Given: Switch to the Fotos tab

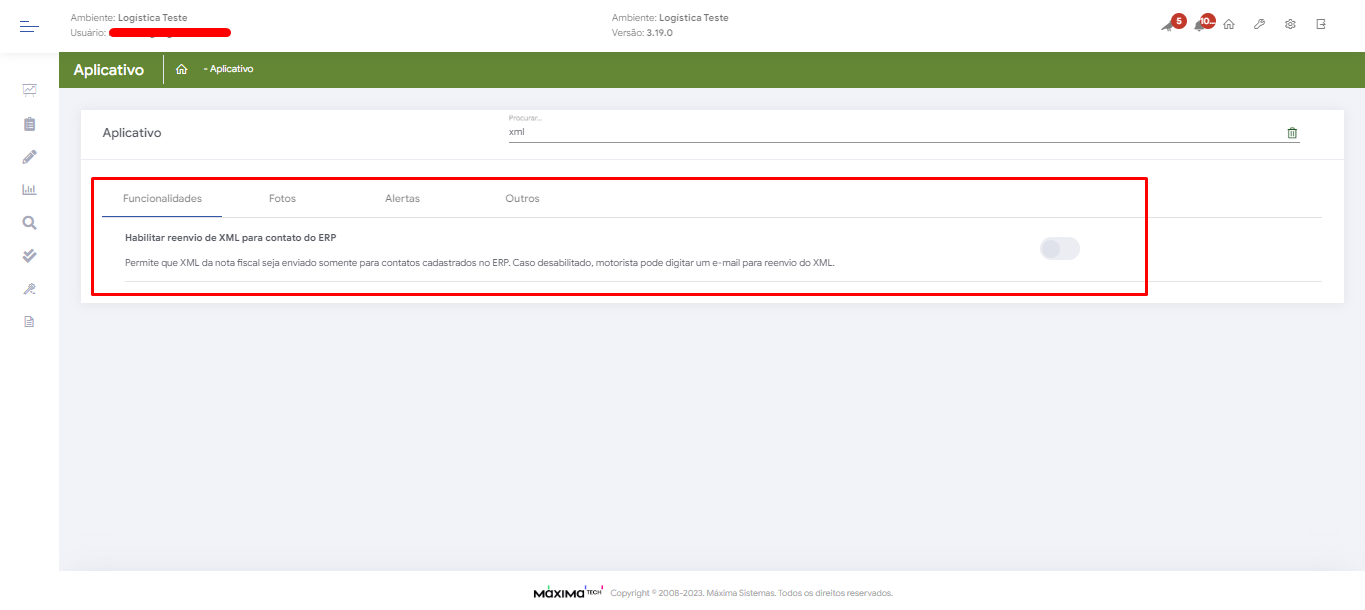Looking at the screenshot, I should click(282, 199).
